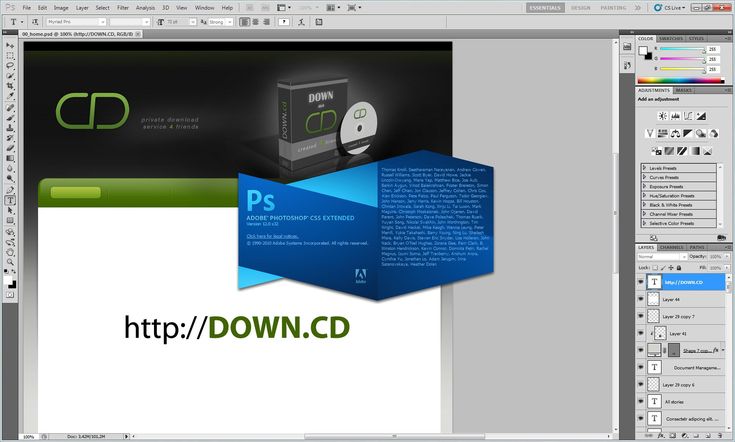Click the legal notices link on splash
Image resolution: width=735 pixels, height=442 pixels.
click(x=272, y=236)
